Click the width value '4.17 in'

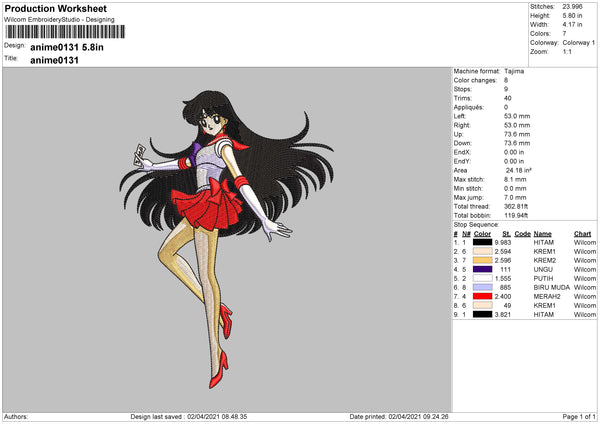[572, 24]
